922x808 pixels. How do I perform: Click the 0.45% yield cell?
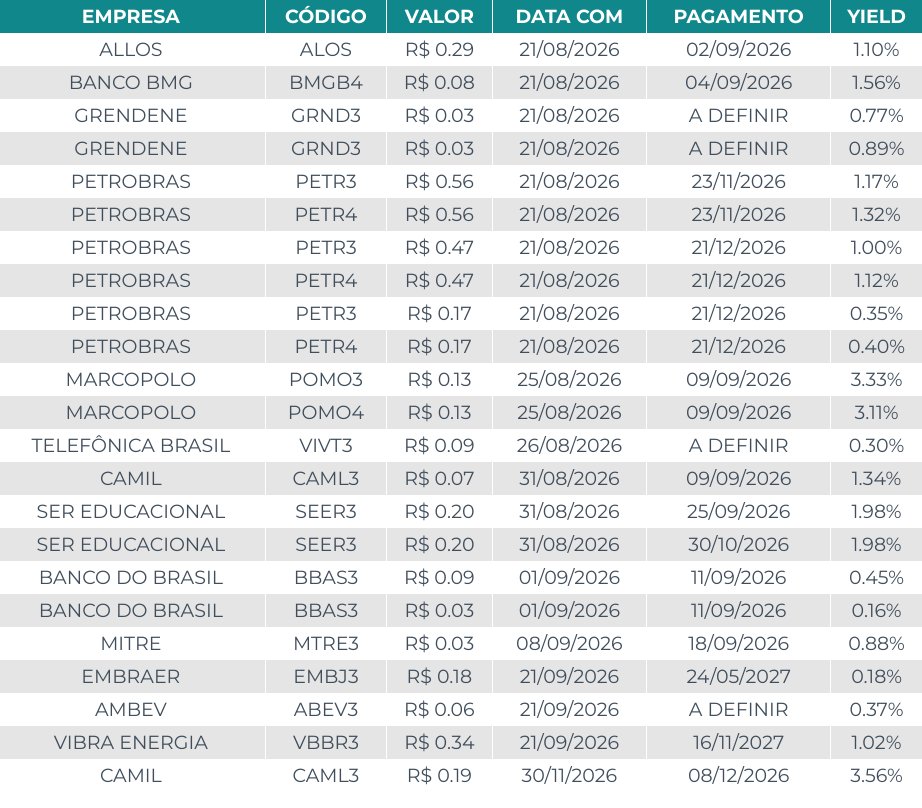876,577
